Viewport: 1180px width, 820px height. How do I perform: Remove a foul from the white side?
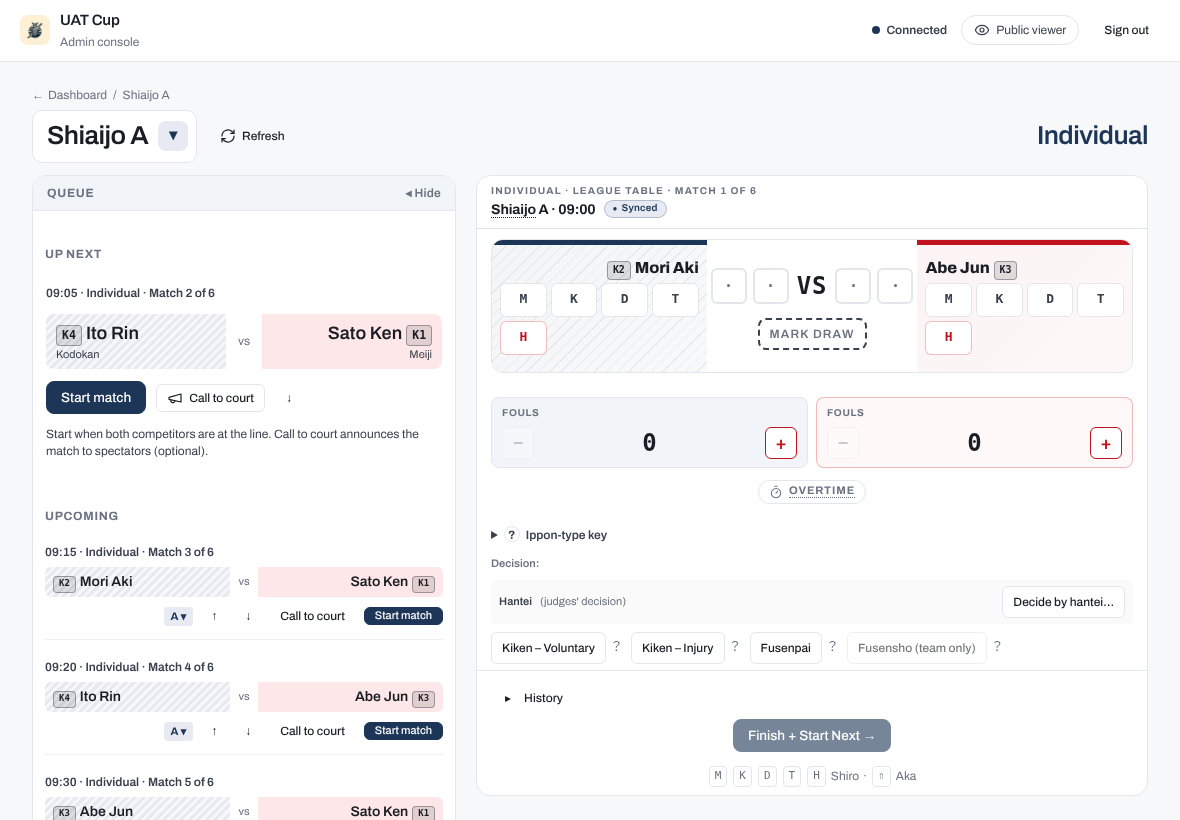(518, 443)
